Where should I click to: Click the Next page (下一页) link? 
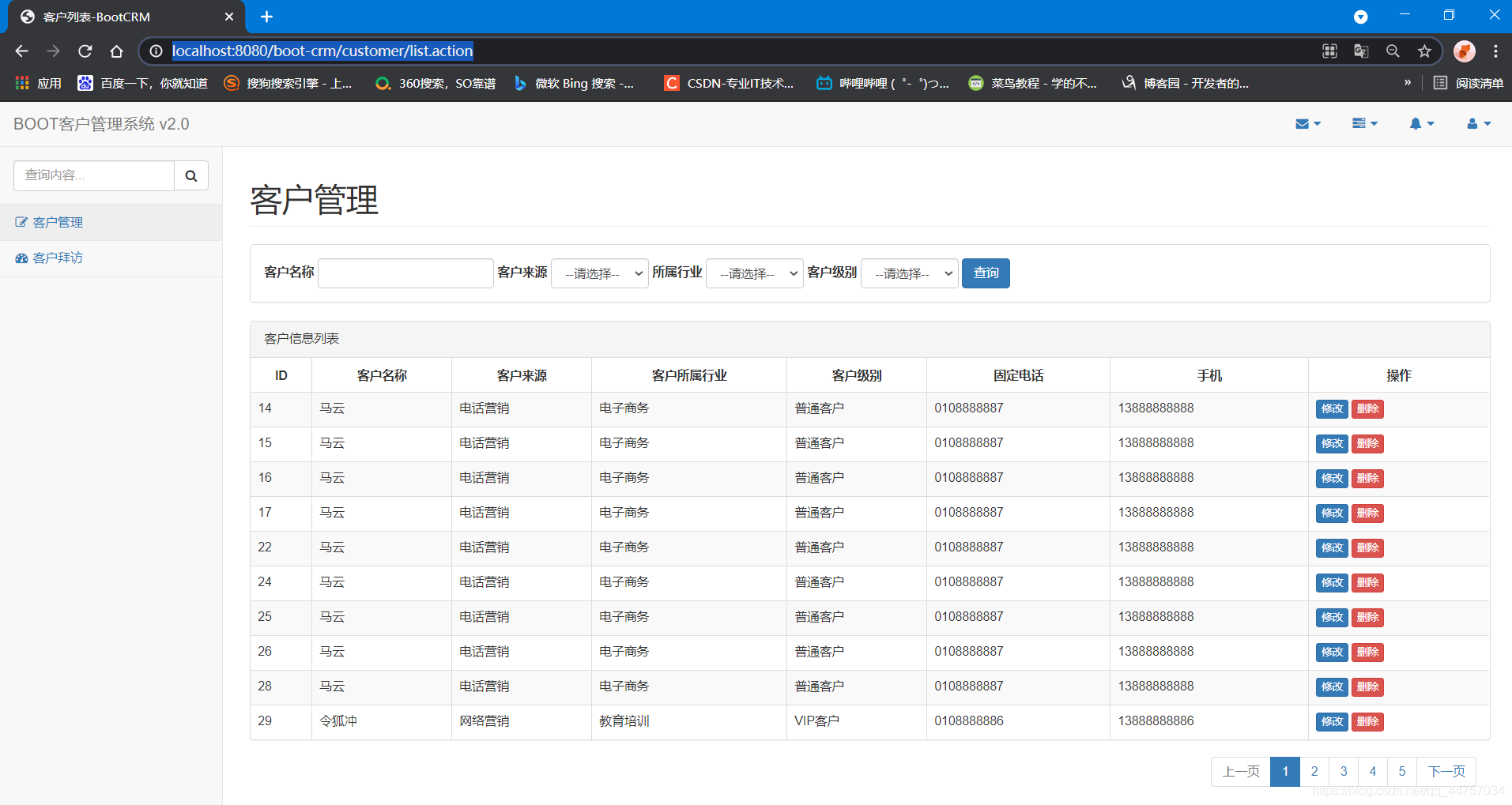coord(1446,772)
